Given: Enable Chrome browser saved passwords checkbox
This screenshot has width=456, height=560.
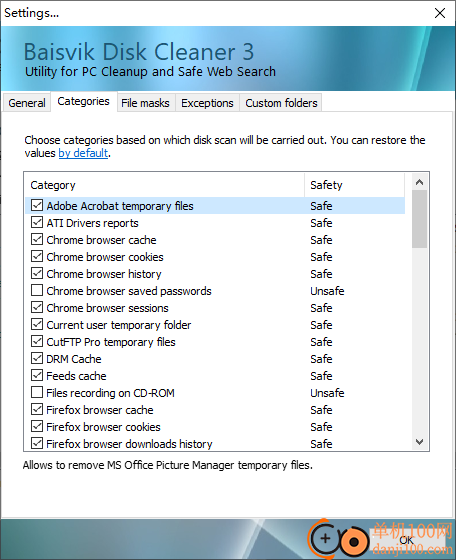Looking at the screenshot, I should click(37, 290).
